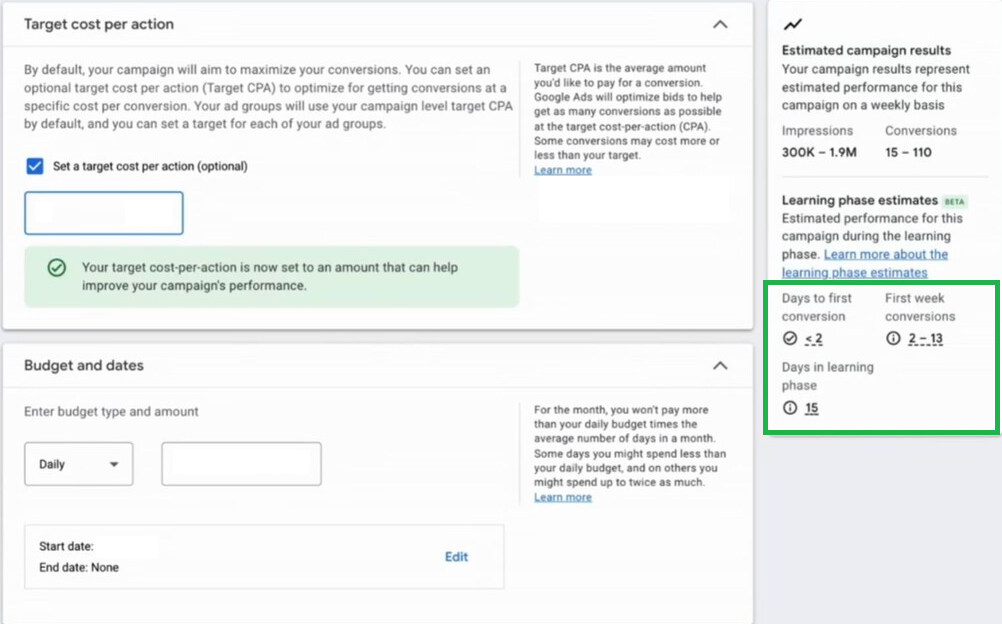Collapse the Target cost per action section
Screen dimensions: 1002x624
tap(720, 22)
